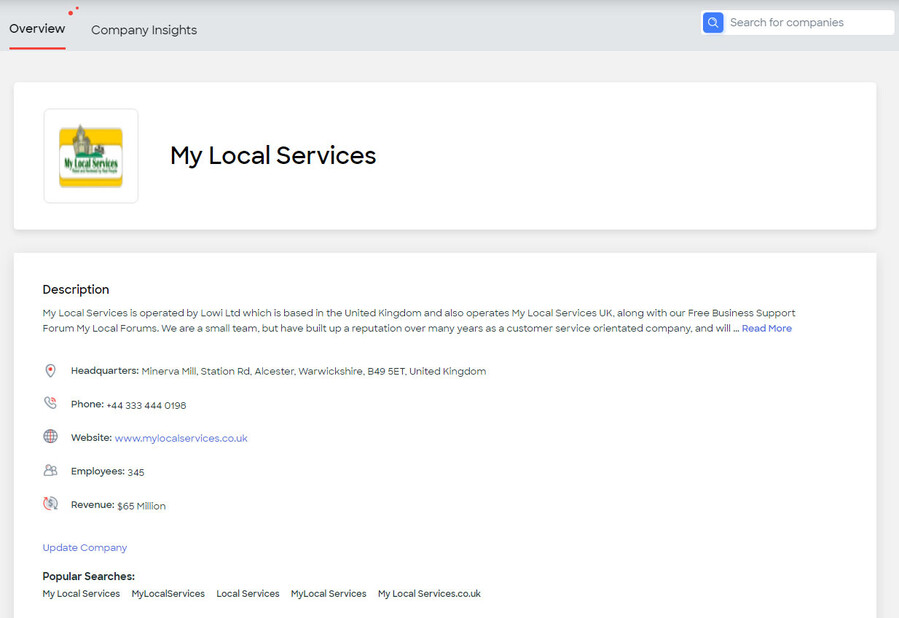Click the revenue dollar icon
The width and height of the screenshot is (899, 618).
point(50,503)
